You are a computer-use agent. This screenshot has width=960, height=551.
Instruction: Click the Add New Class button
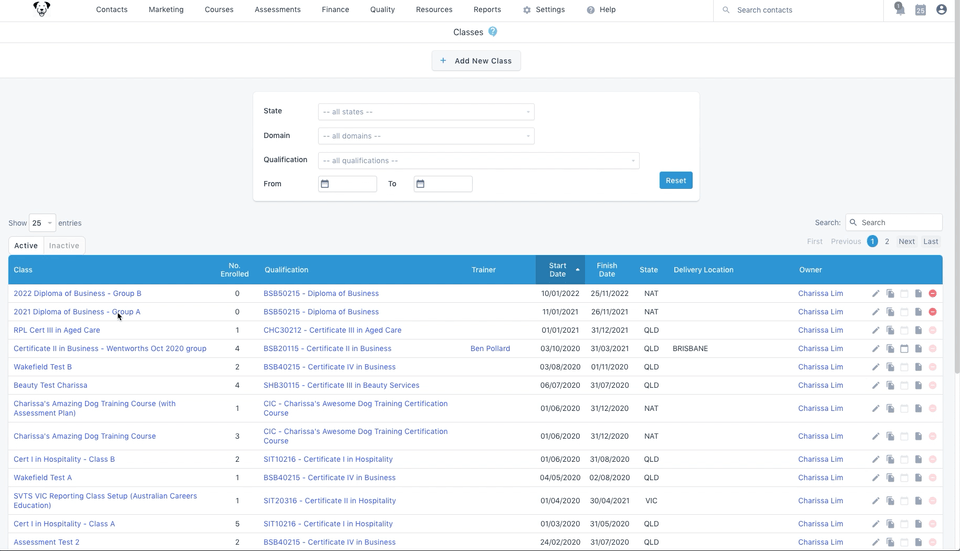pos(476,61)
